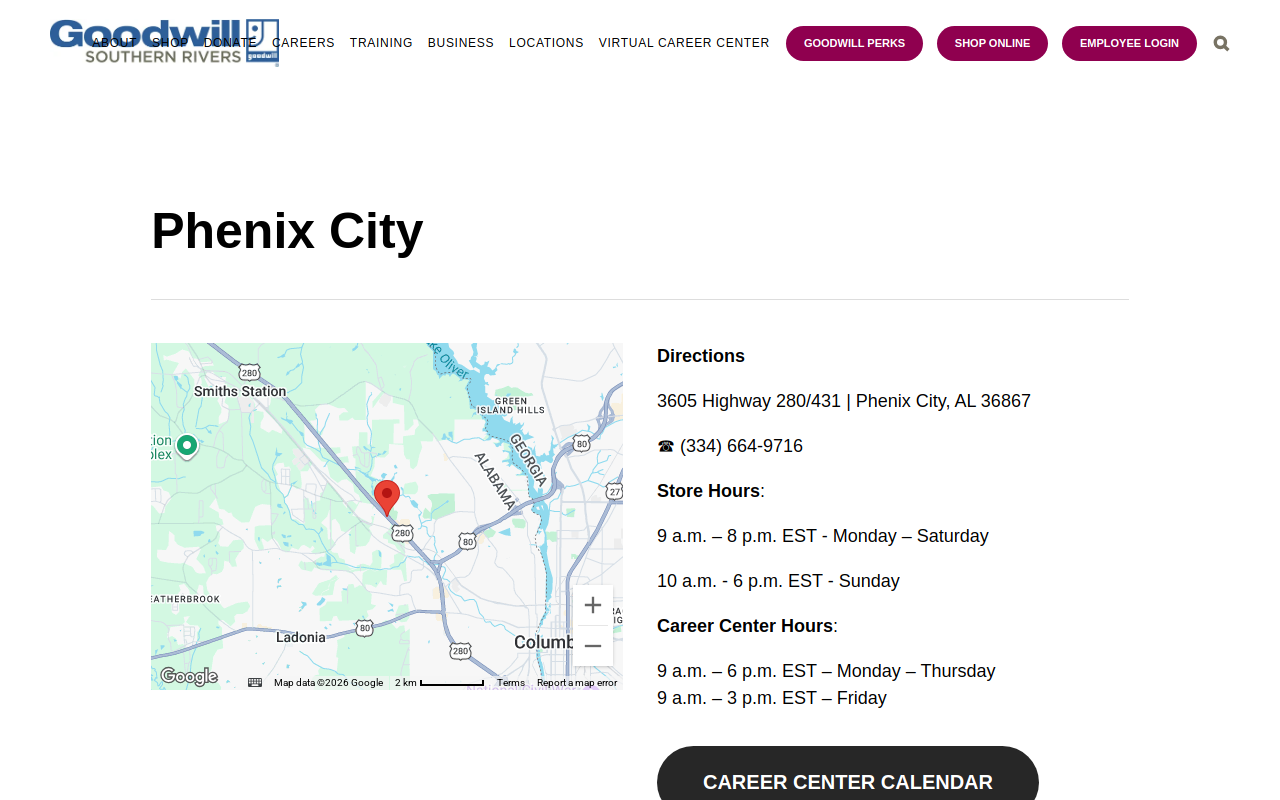
Task: Open Virtual Career Center page
Action: point(684,43)
